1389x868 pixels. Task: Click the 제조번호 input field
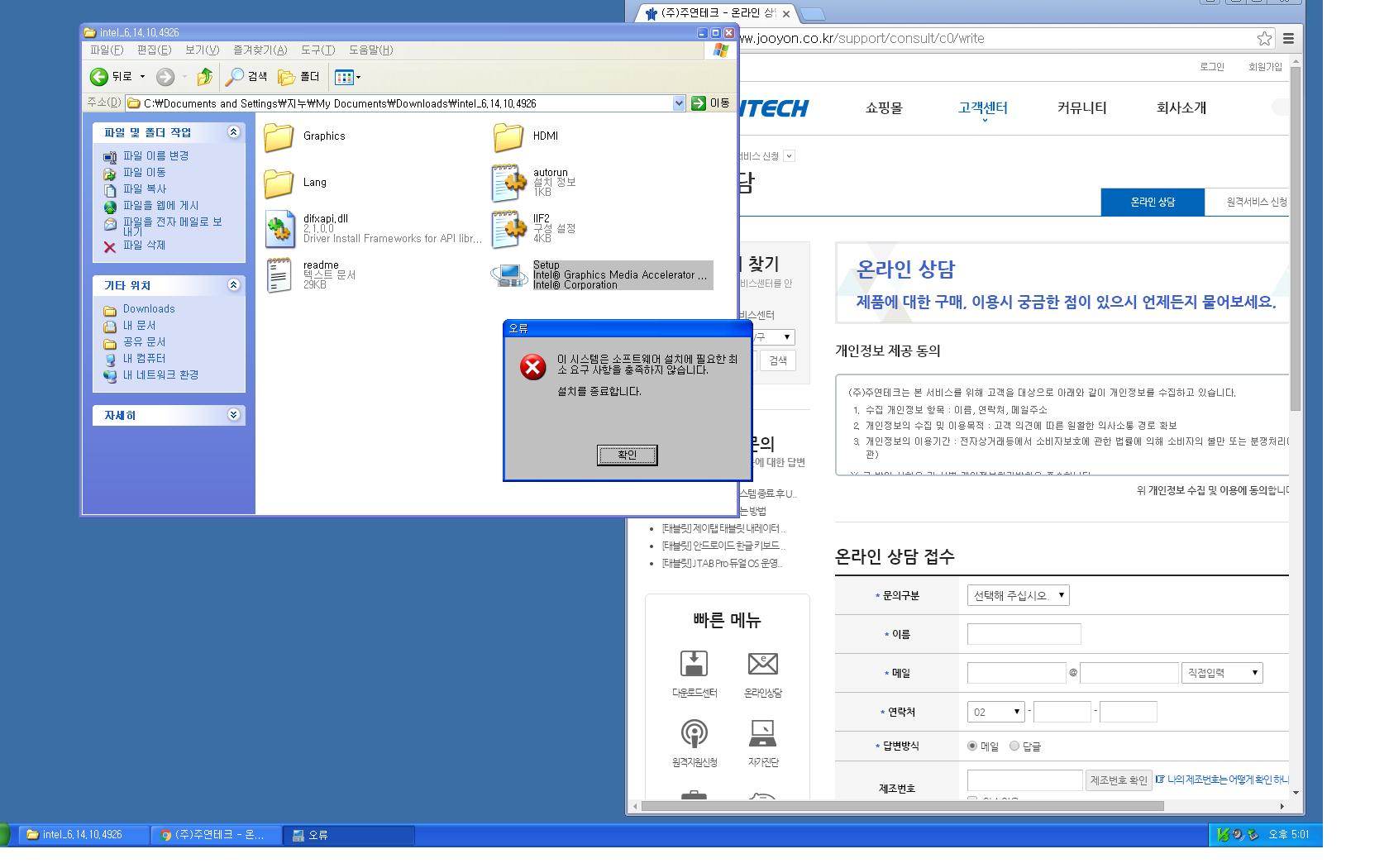(x=1024, y=780)
